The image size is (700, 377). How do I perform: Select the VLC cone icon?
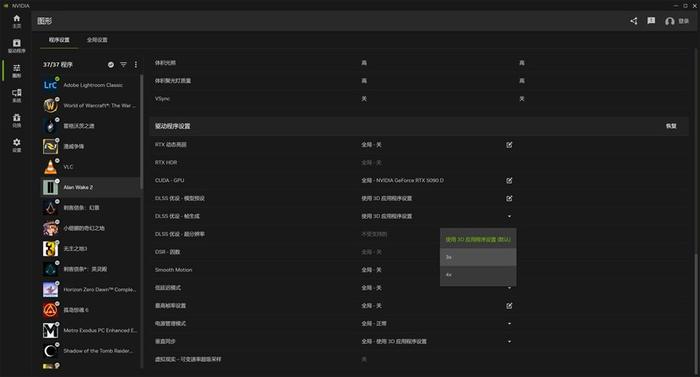[x=50, y=167]
